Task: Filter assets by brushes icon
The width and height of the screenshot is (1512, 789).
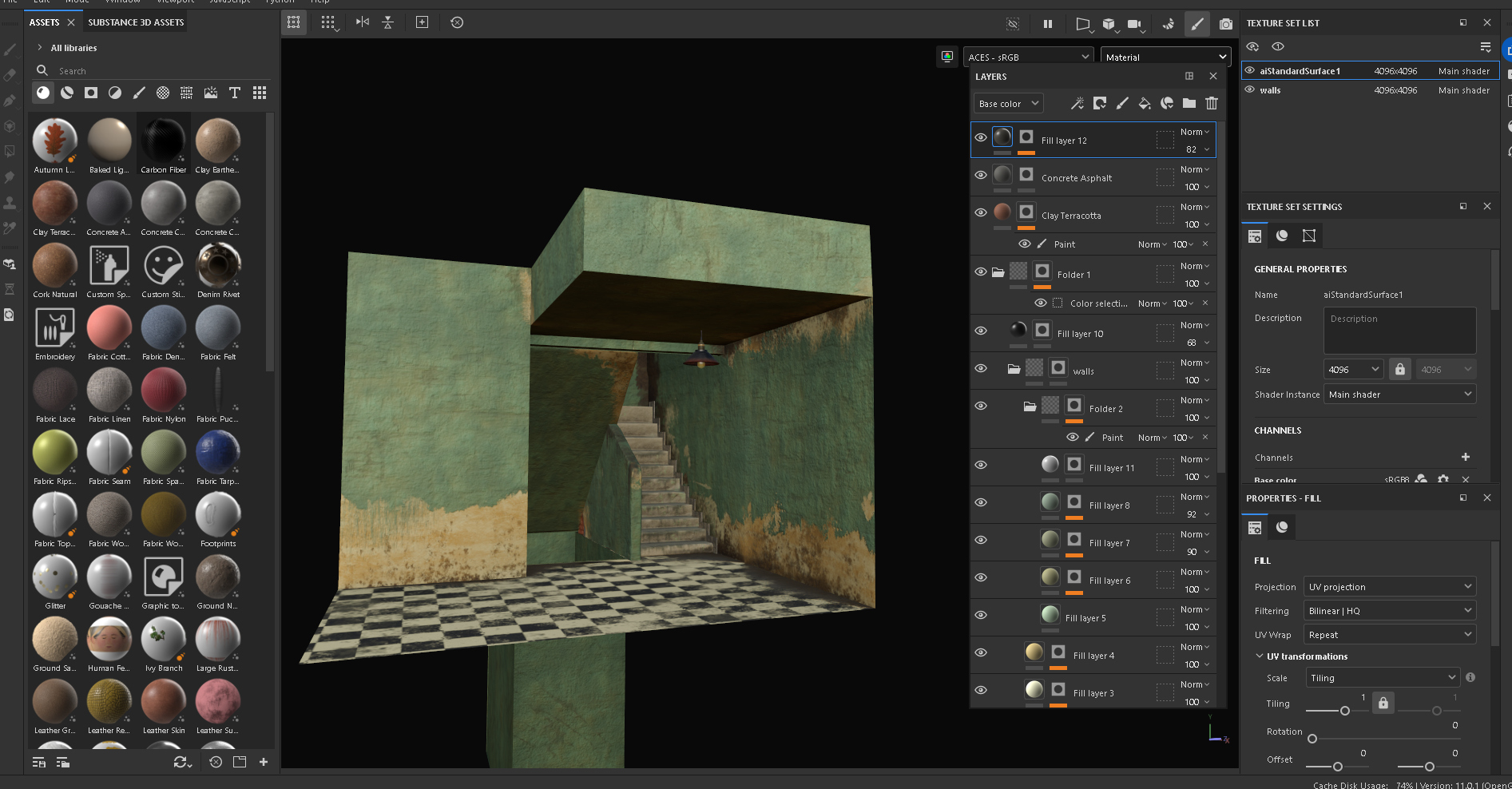Action: pos(139,93)
